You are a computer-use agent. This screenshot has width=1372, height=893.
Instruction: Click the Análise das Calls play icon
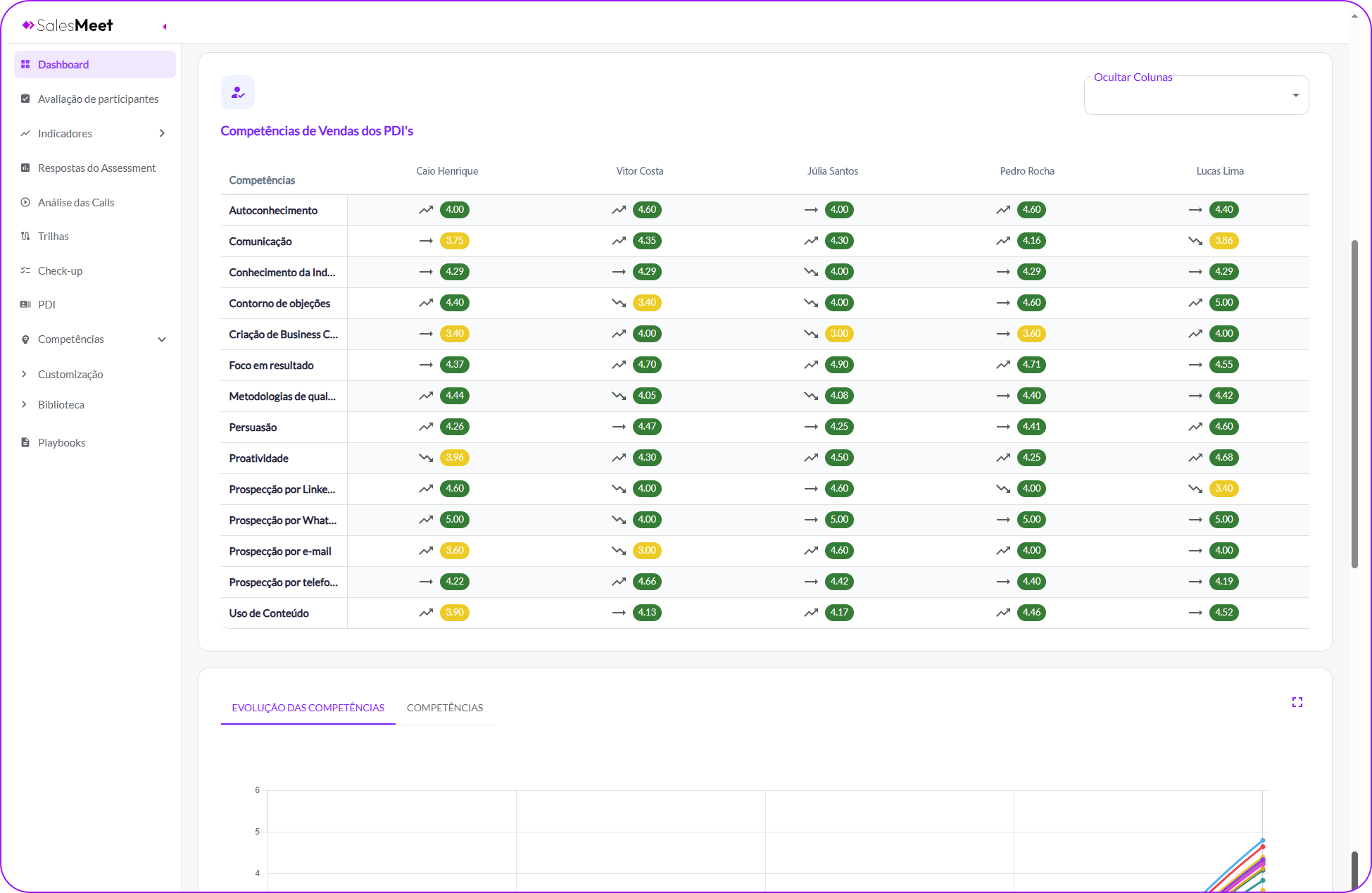(x=25, y=202)
